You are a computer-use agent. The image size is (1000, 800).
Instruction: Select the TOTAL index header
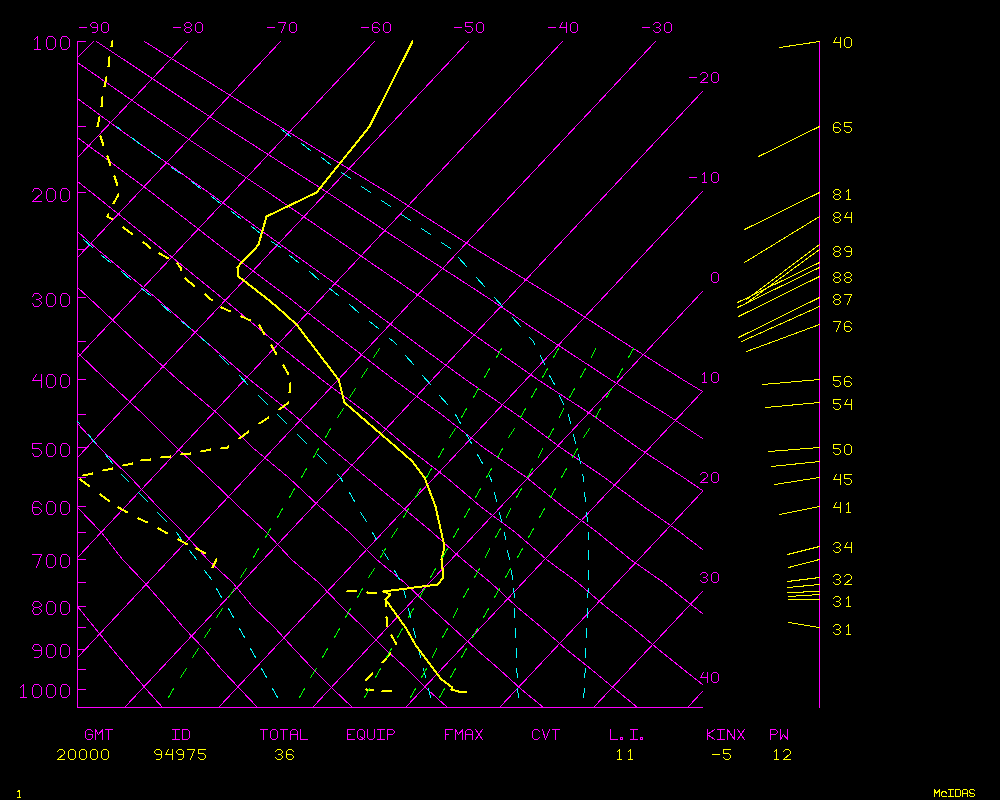pyautogui.click(x=284, y=735)
